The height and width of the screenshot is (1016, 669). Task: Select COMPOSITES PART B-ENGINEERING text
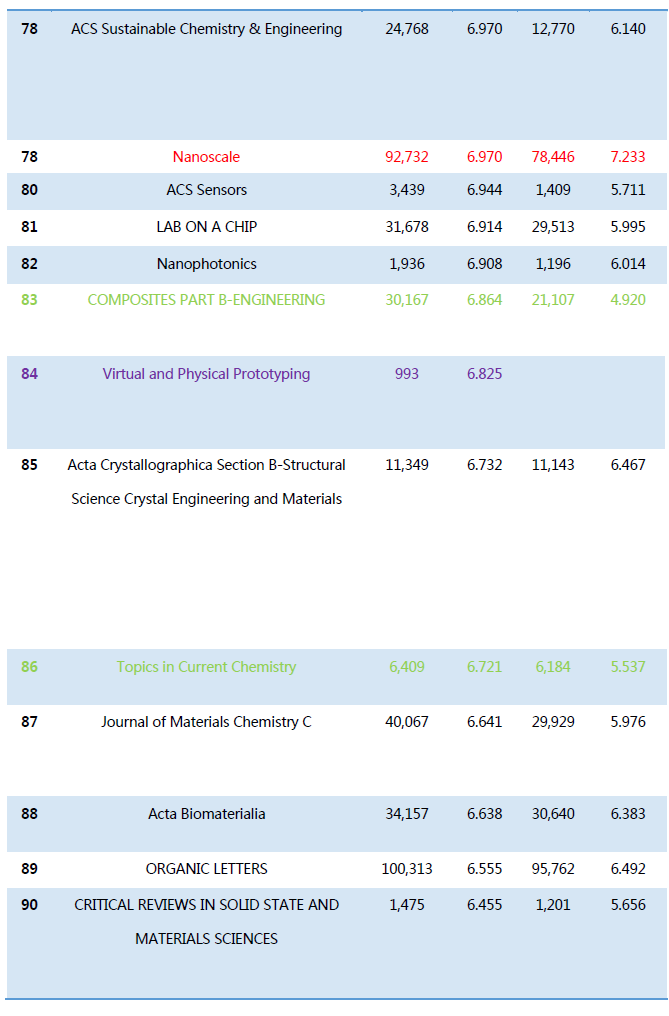click(206, 300)
